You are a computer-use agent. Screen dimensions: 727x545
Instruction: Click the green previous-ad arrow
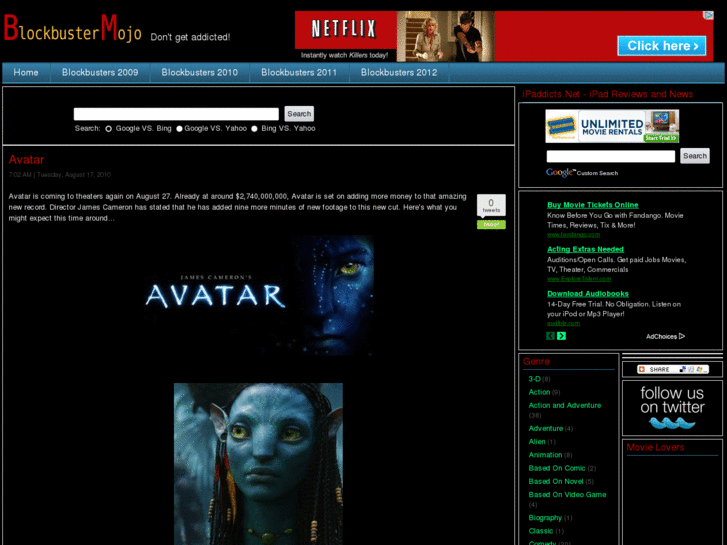click(550, 336)
